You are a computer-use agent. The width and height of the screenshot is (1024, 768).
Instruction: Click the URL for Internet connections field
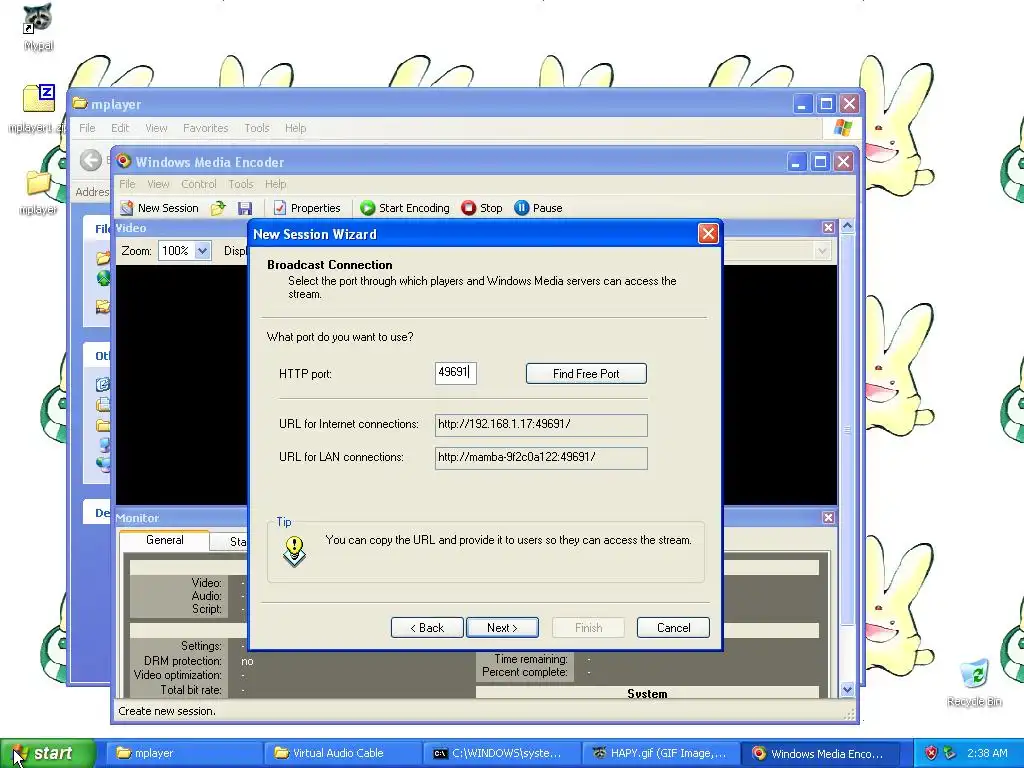[541, 424]
